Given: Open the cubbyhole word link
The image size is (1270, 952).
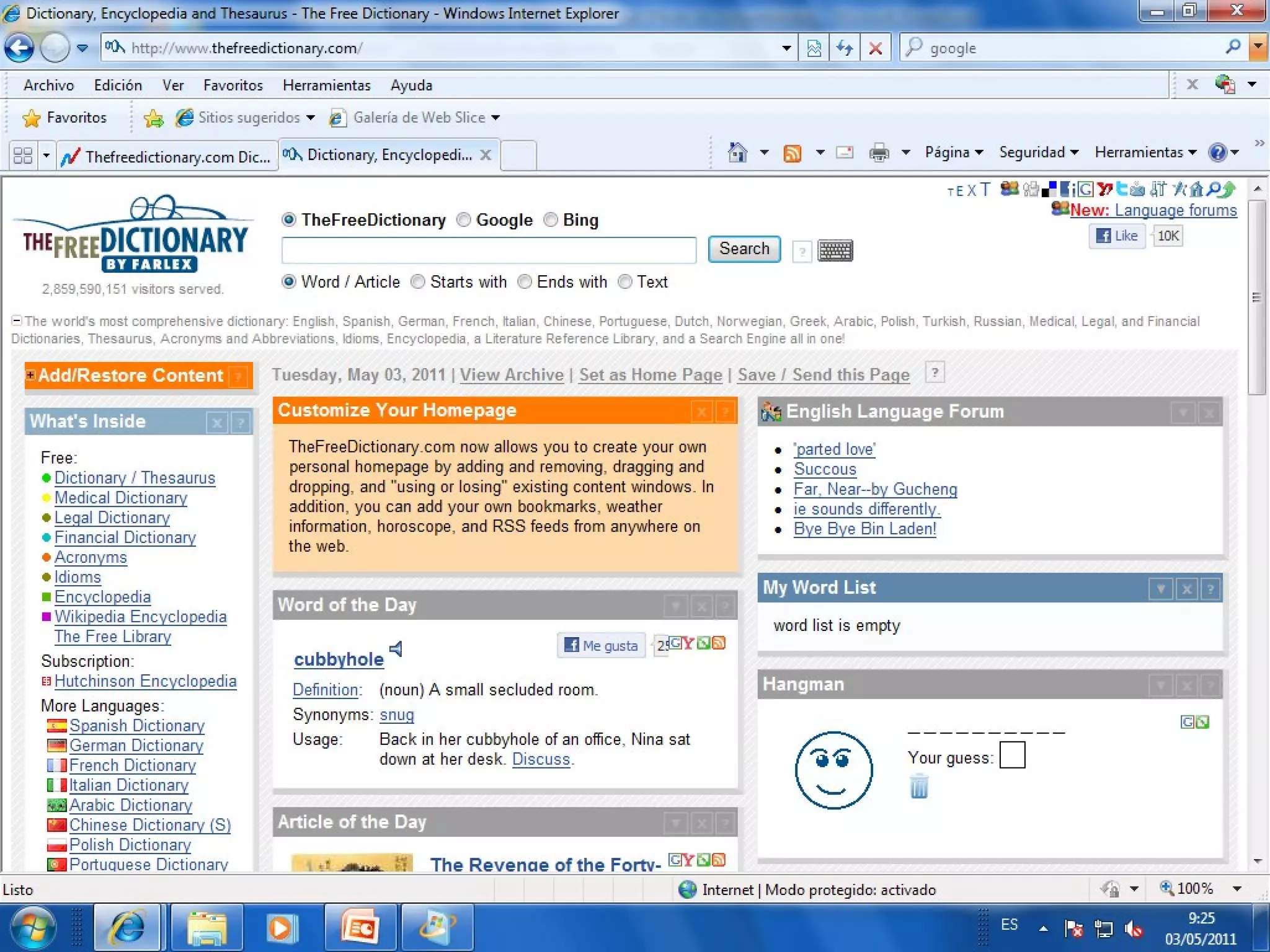Looking at the screenshot, I should coord(339,659).
